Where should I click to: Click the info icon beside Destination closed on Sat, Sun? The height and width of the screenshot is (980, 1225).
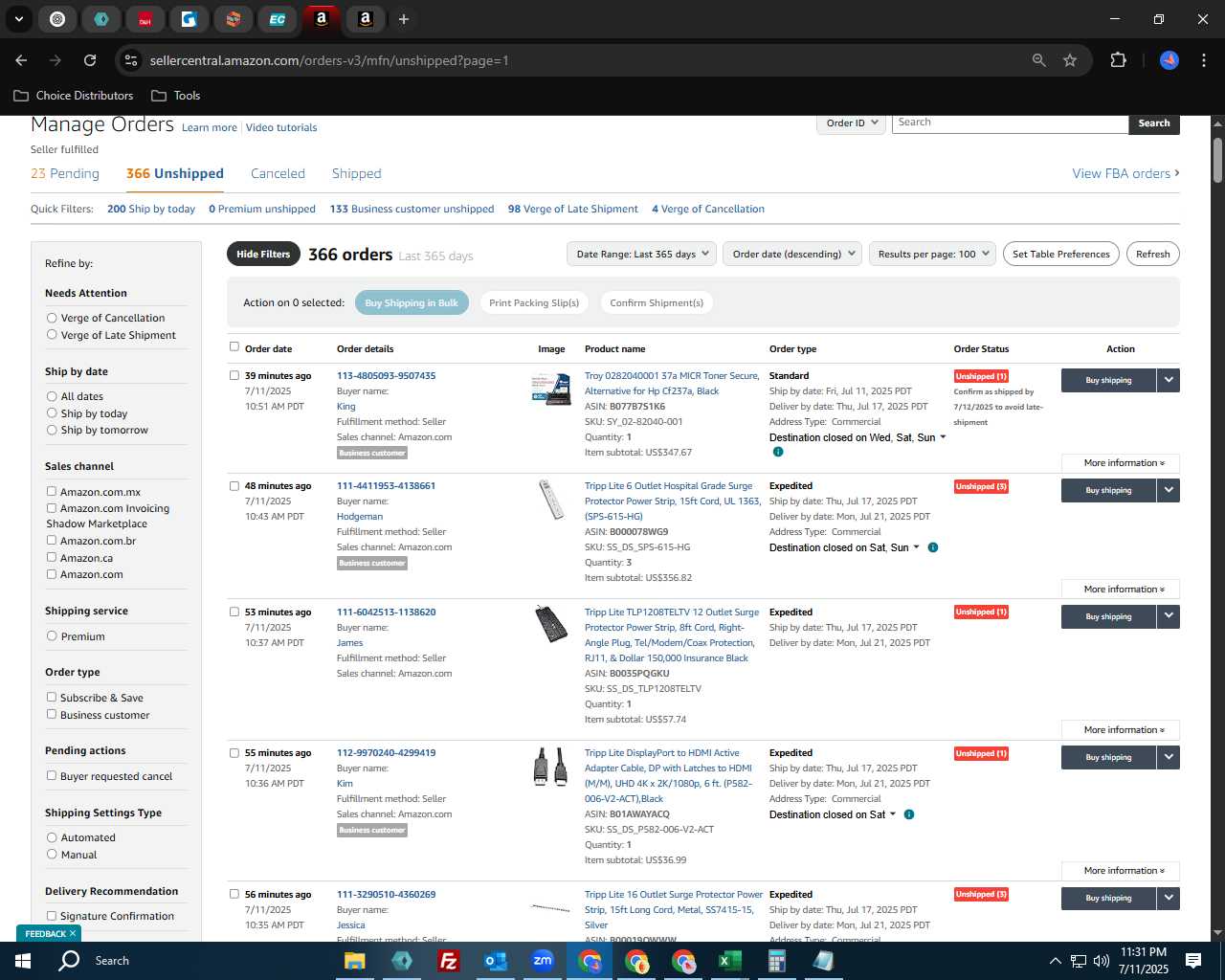(x=933, y=547)
